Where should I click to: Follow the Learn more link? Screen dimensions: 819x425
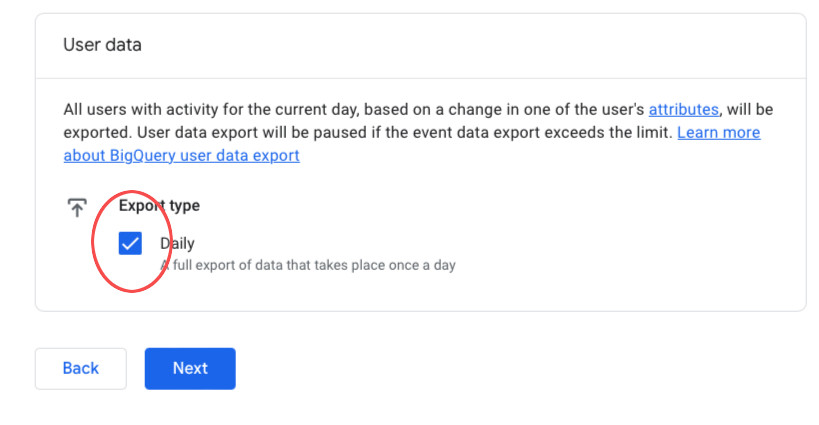(x=719, y=133)
